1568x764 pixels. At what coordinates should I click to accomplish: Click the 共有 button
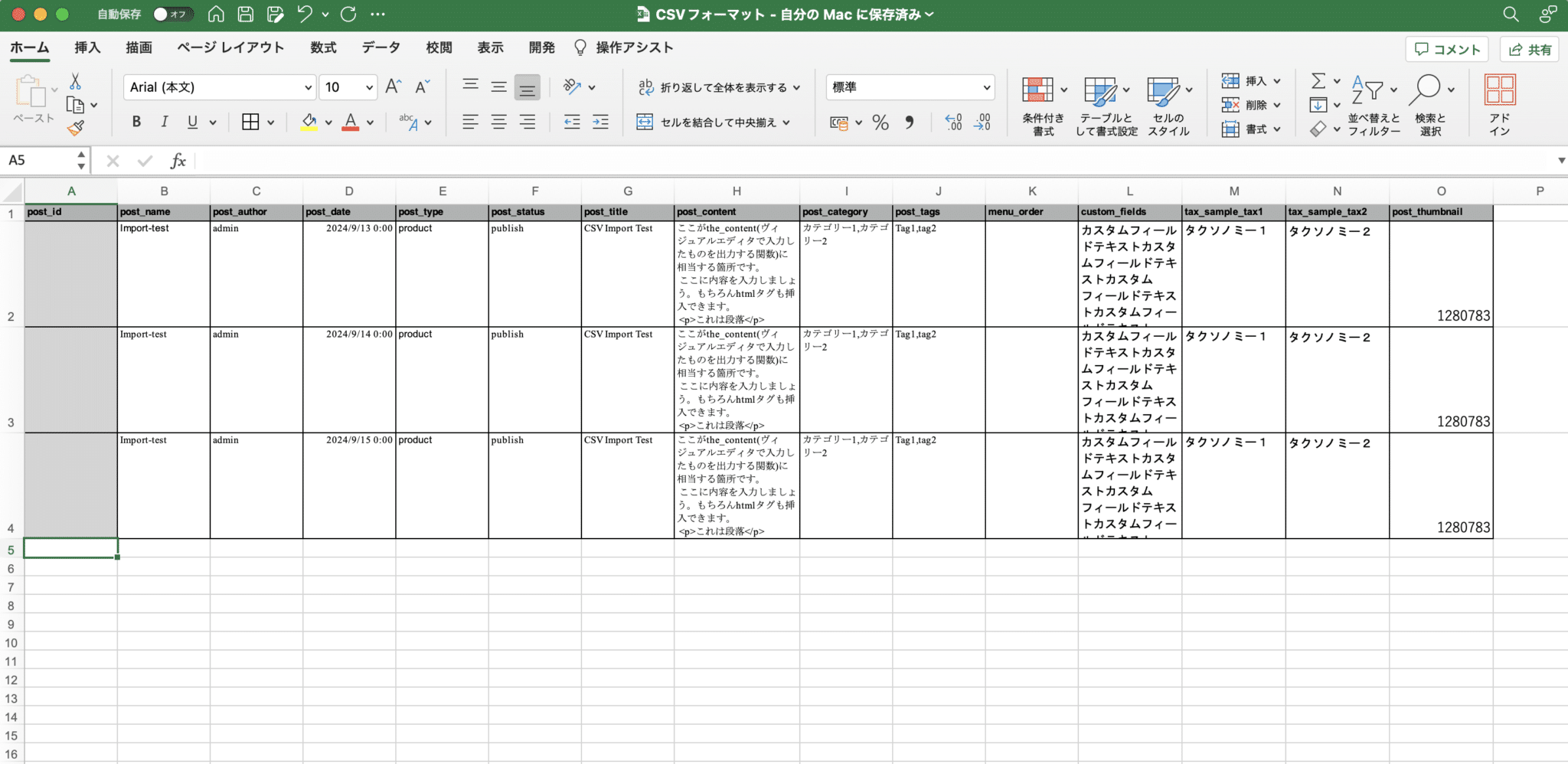[1529, 49]
